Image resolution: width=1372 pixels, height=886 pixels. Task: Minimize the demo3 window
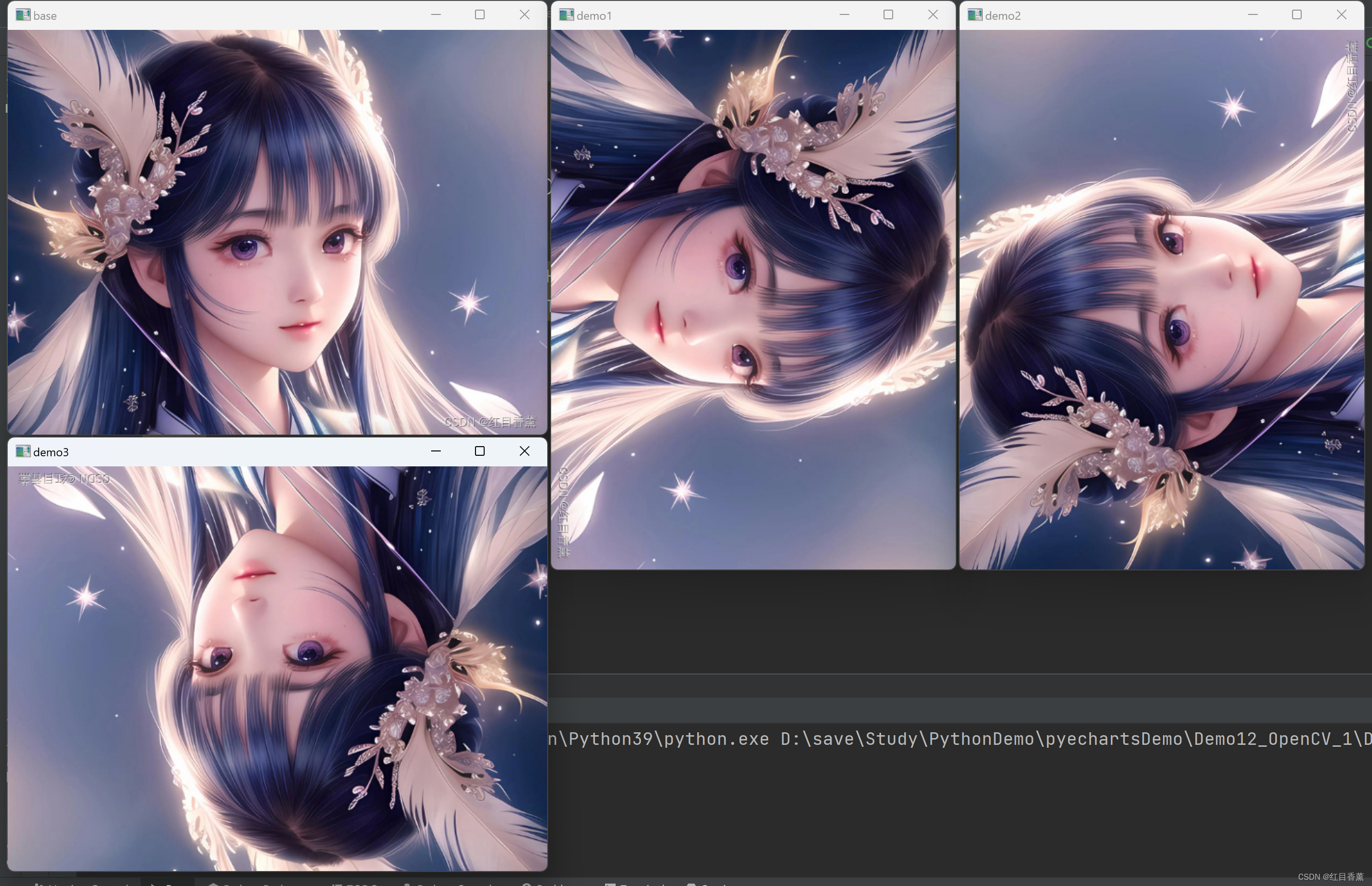[x=435, y=451]
